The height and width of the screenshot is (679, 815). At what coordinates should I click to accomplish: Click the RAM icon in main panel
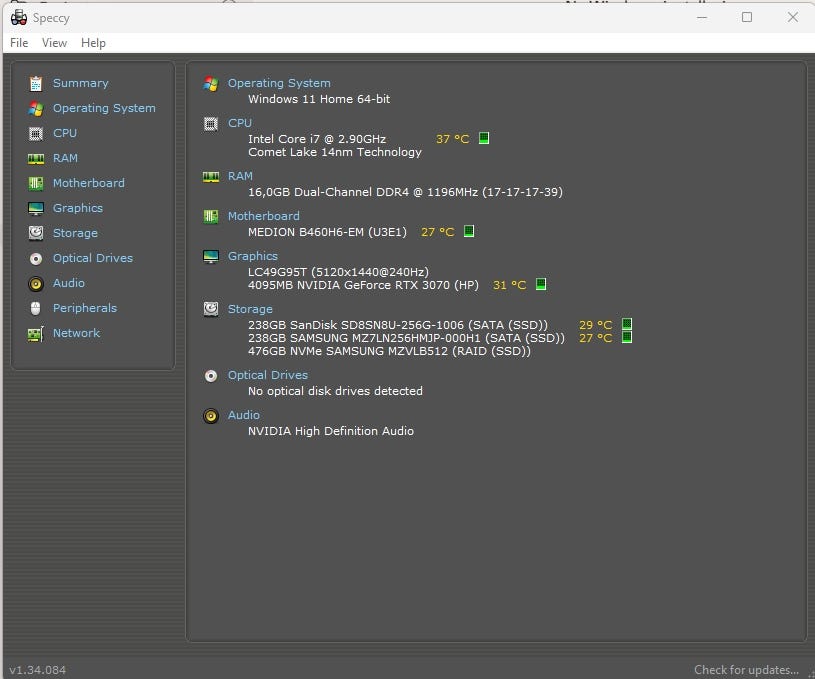point(211,177)
